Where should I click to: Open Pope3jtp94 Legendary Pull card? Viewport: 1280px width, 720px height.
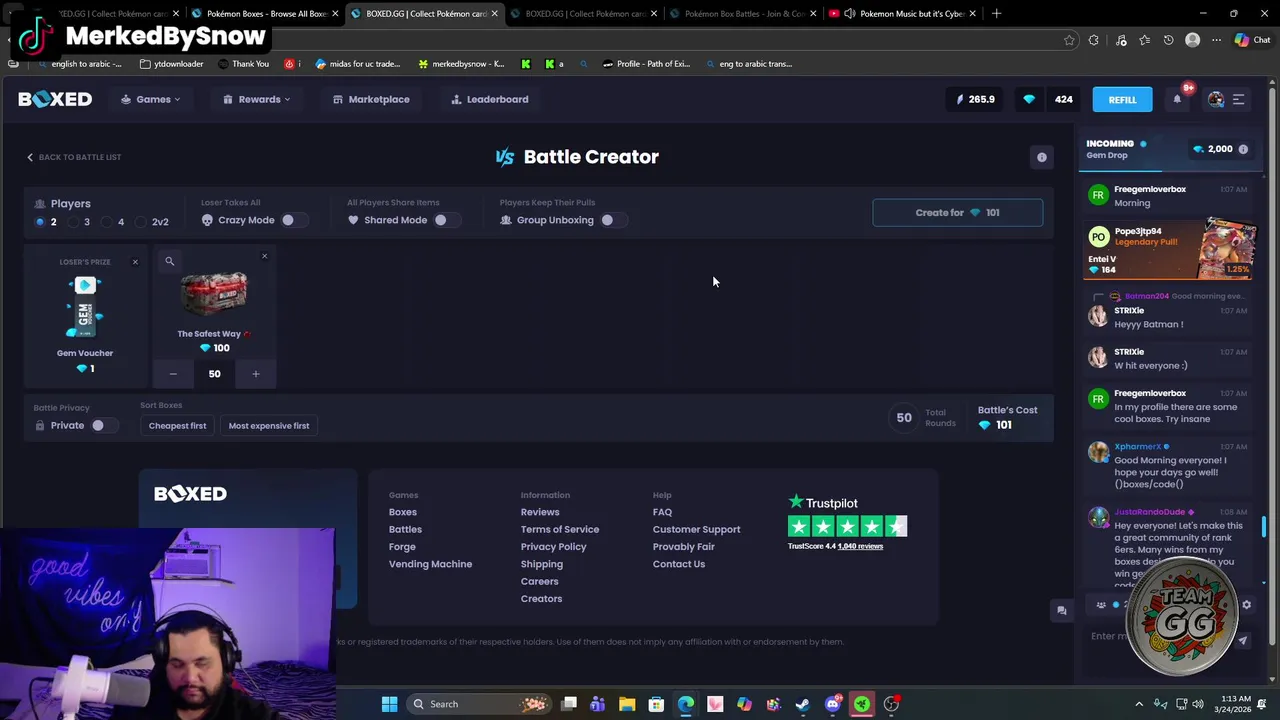click(1170, 250)
